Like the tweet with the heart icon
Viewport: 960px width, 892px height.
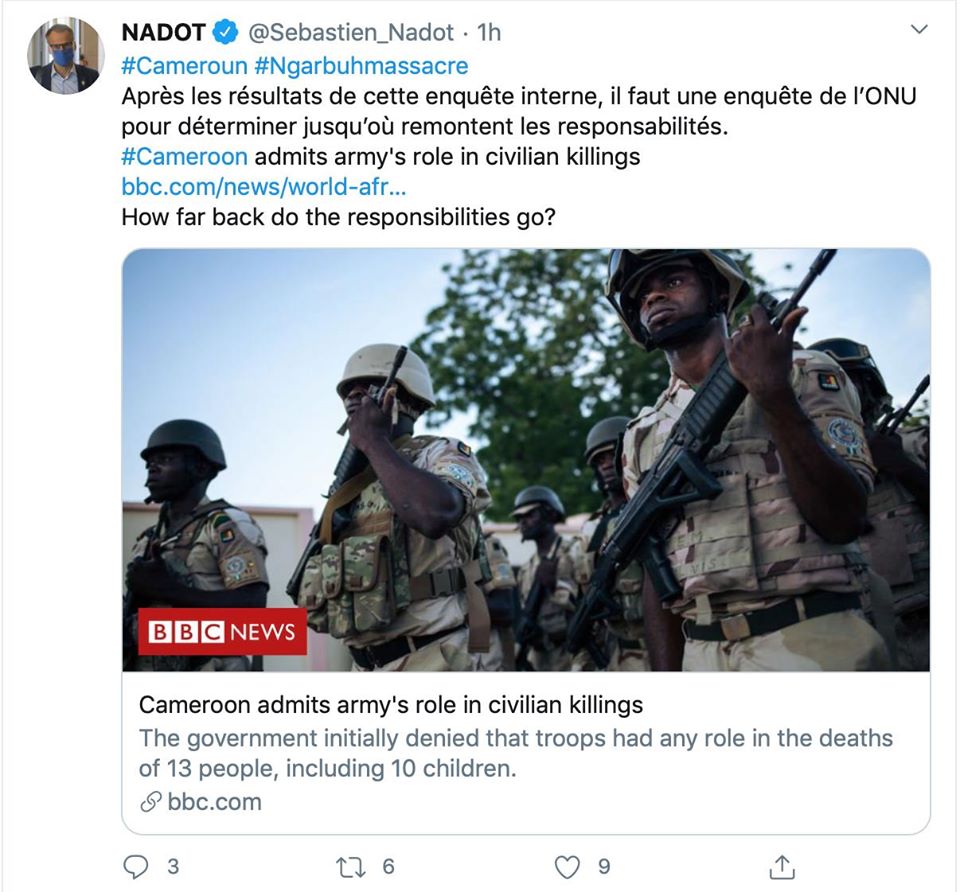[x=567, y=866]
